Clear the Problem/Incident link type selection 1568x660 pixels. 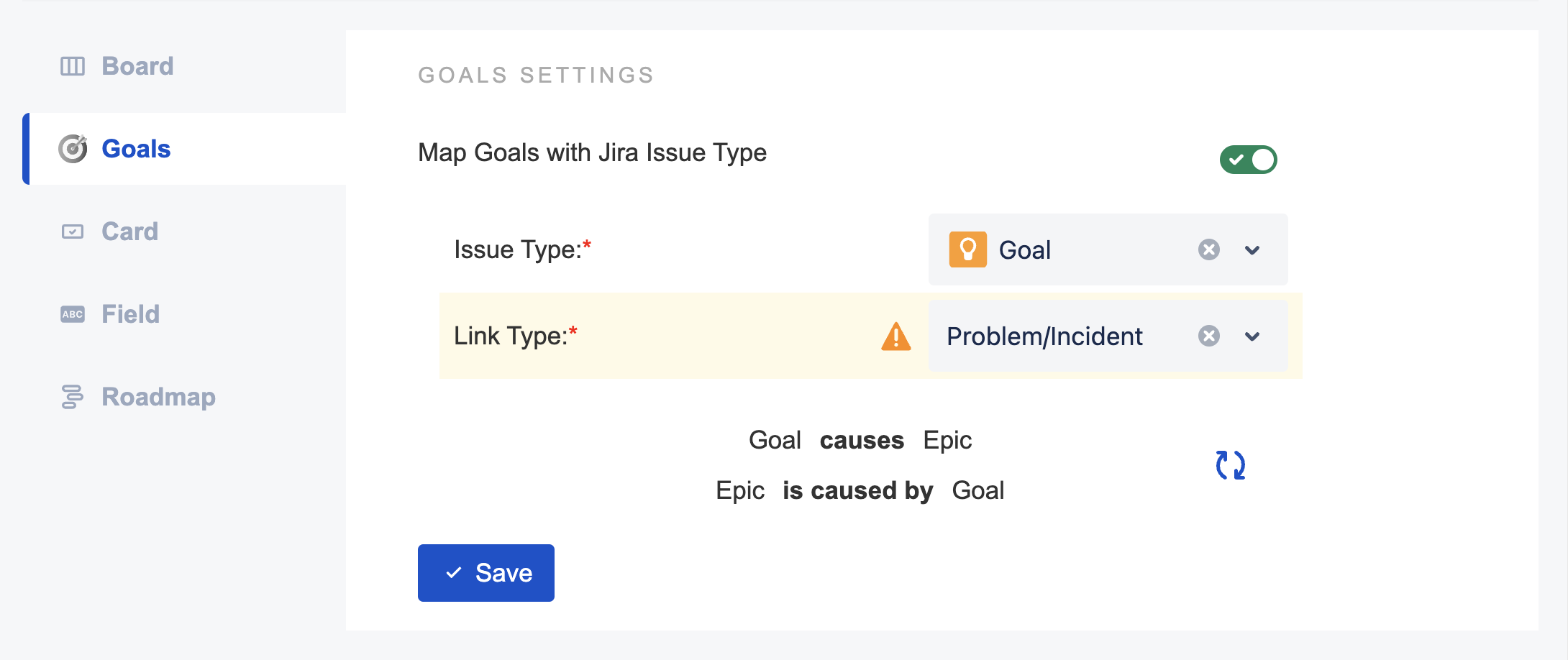[1208, 336]
